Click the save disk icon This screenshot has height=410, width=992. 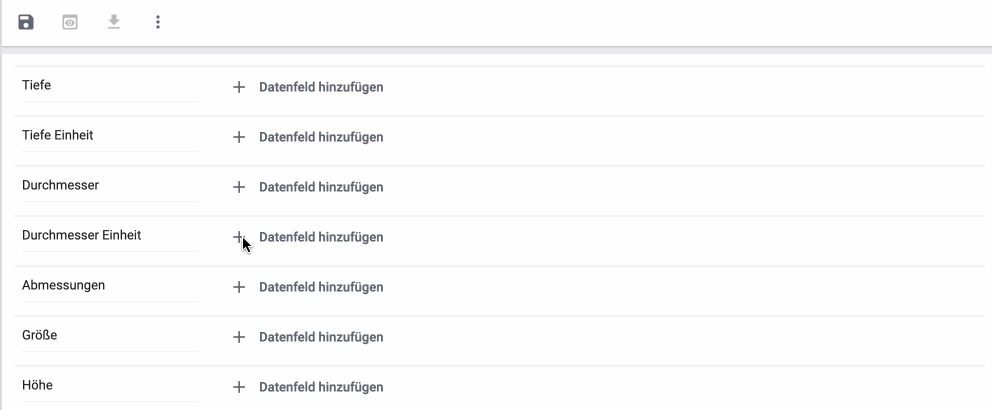26,22
